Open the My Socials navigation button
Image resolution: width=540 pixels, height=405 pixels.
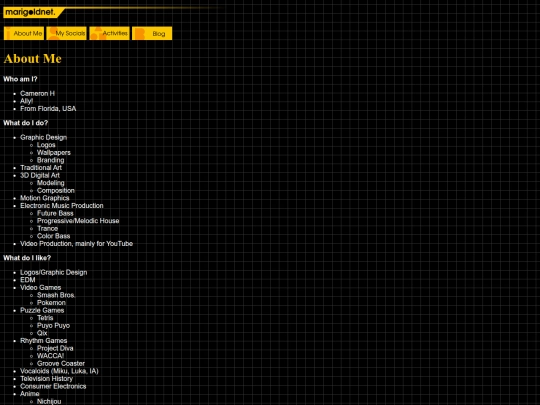click(x=66, y=33)
